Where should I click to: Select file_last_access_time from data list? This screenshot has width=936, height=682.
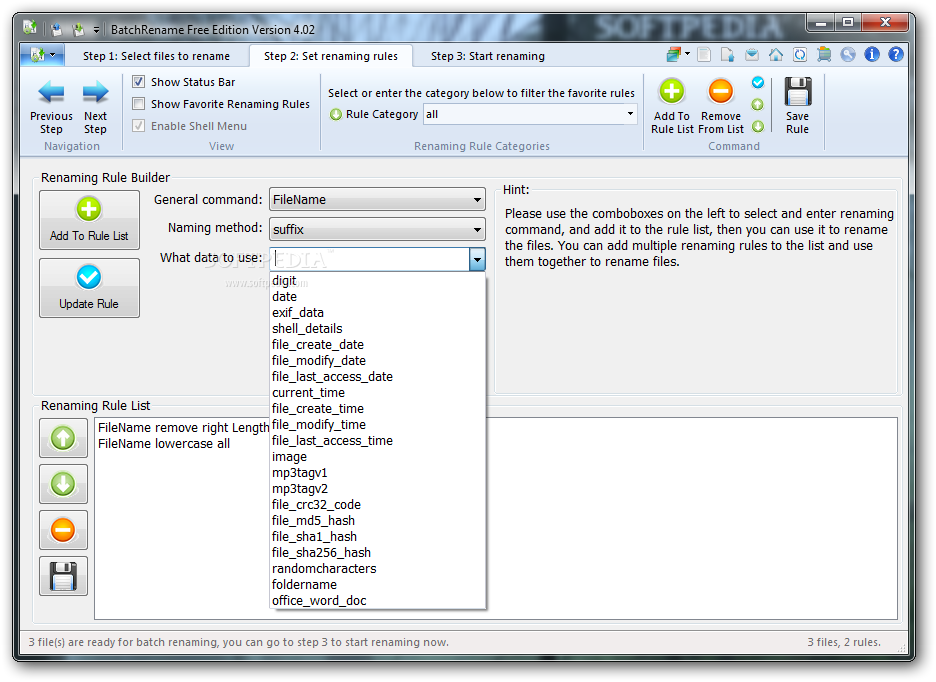(x=378, y=441)
